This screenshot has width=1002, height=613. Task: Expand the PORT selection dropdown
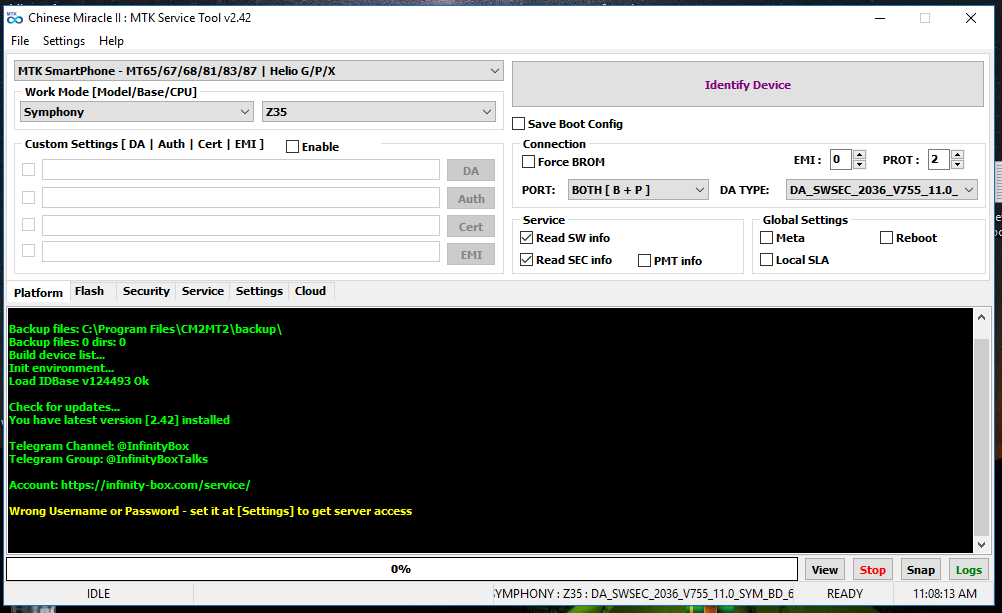click(x=638, y=190)
